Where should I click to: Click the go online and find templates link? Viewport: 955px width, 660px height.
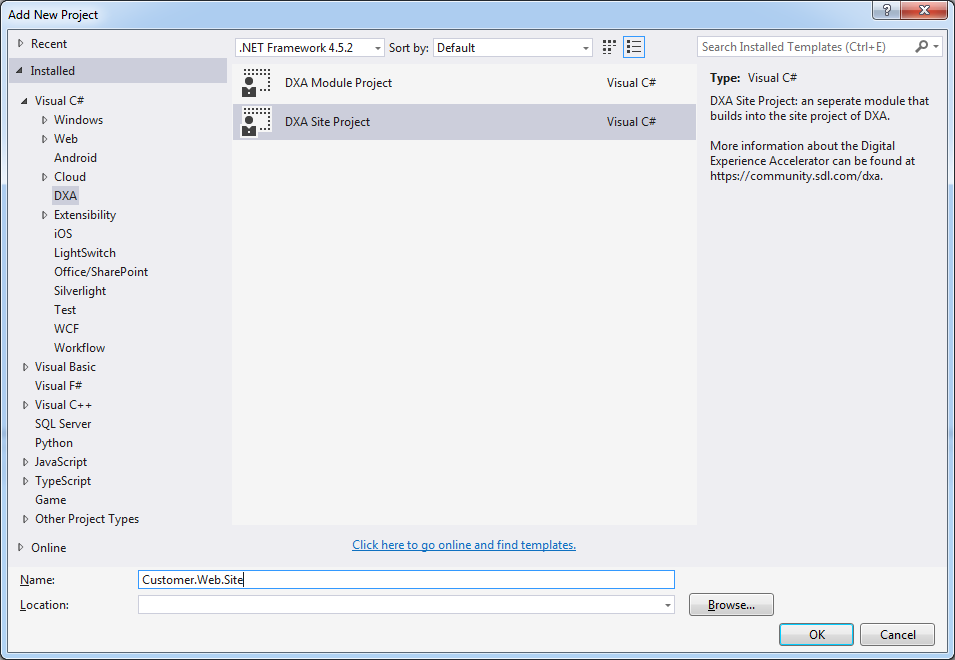[x=464, y=545]
